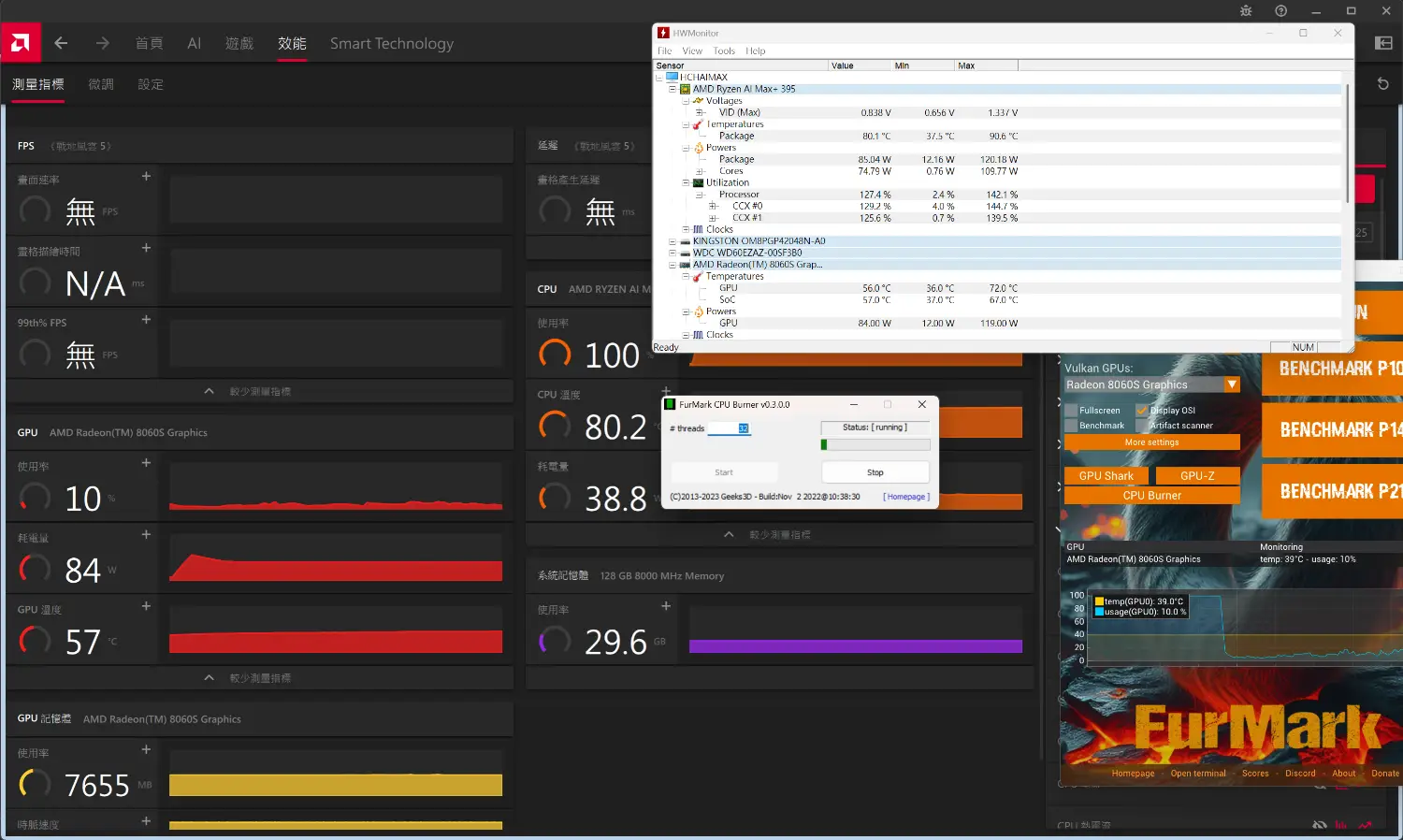
Task: Click plus icon next to system memory 使用率
Action: pos(666,606)
